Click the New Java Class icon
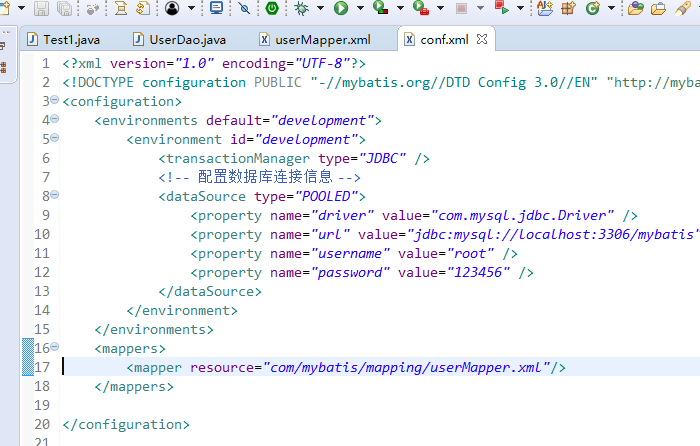This screenshot has width=700, height=446. tap(594, 9)
